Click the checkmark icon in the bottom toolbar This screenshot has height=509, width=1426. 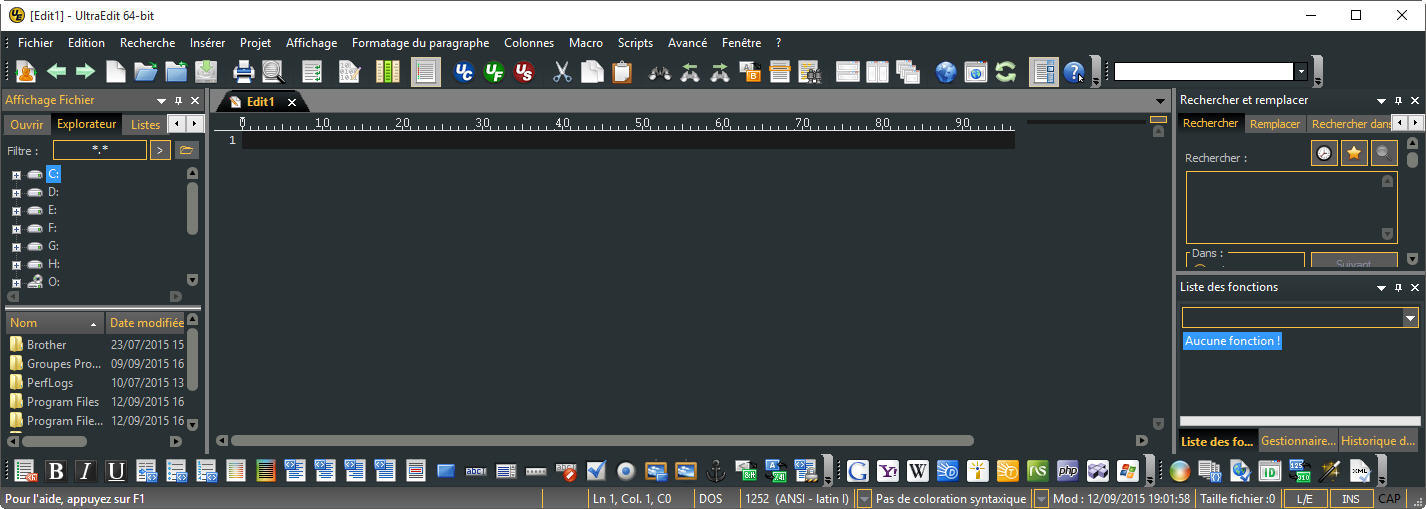click(x=596, y=471)
